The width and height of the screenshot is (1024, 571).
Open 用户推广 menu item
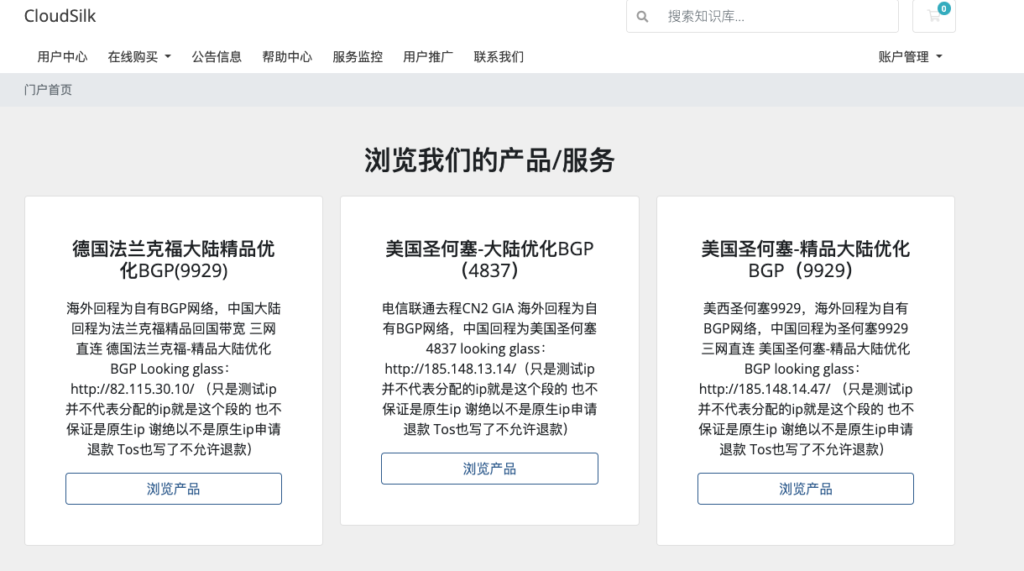tap(428, 57)
